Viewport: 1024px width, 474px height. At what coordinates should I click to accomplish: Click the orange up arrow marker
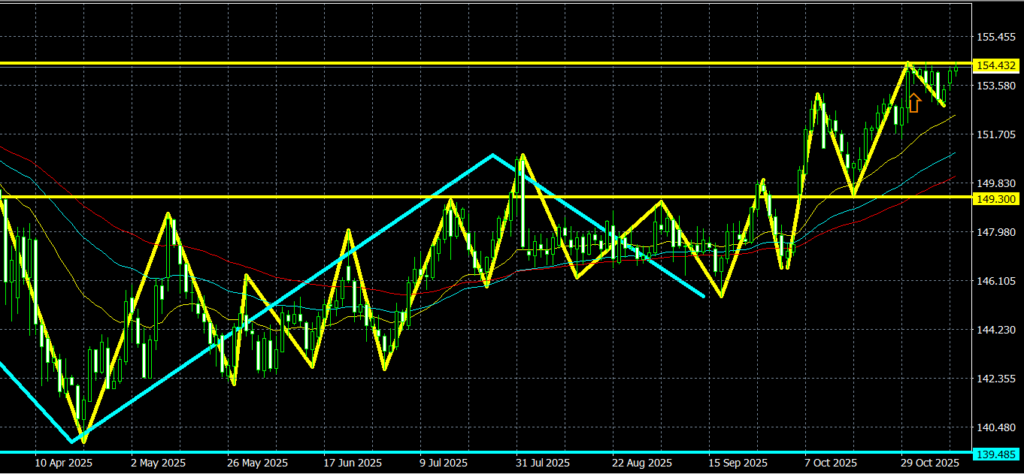coord(913,102)
